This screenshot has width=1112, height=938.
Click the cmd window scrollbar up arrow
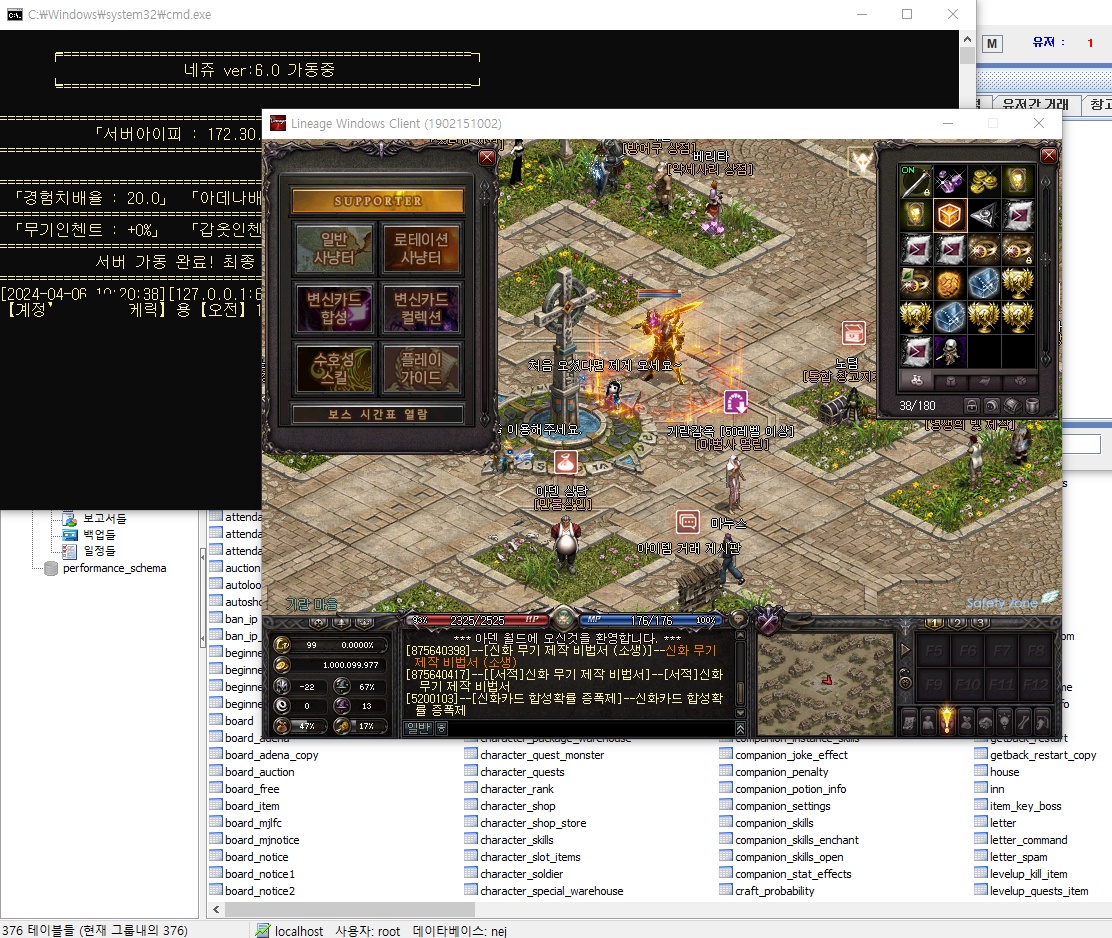tap(967, 38)
